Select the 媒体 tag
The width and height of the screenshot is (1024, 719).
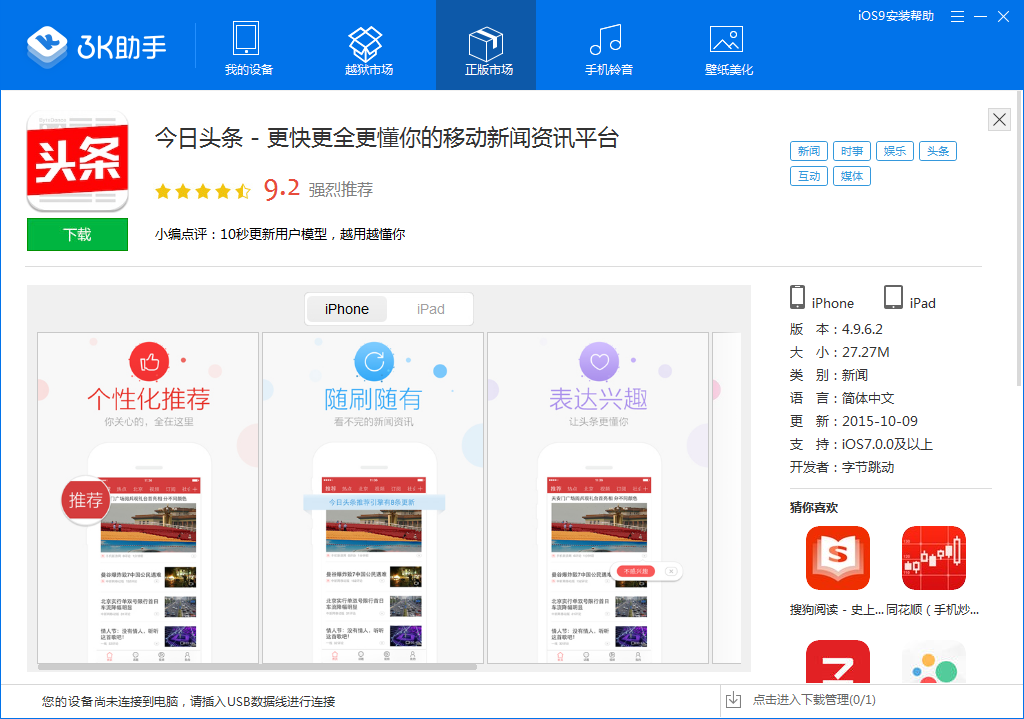click(852, 176)
